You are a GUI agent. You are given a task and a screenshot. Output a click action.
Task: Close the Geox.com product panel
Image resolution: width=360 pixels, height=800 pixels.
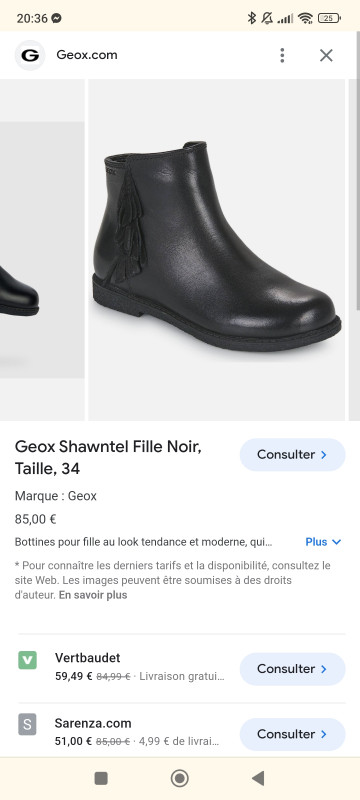(326, 55)
